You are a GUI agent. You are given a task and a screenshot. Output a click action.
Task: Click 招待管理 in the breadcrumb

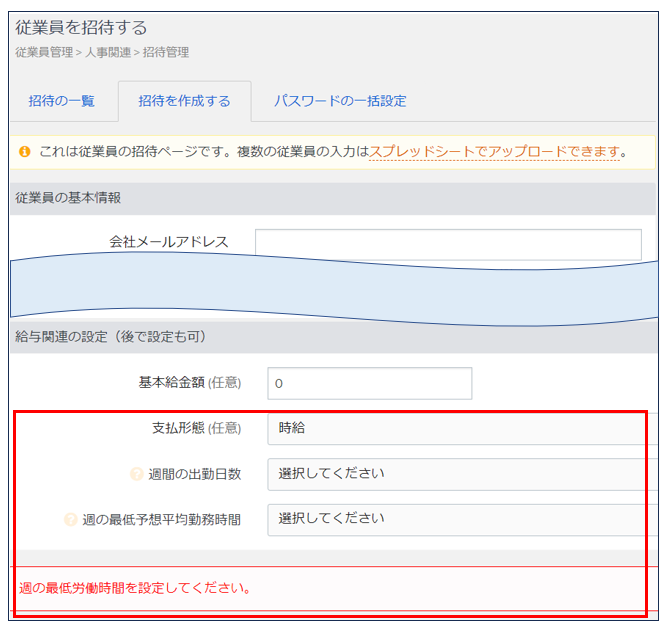coord(164,52)
